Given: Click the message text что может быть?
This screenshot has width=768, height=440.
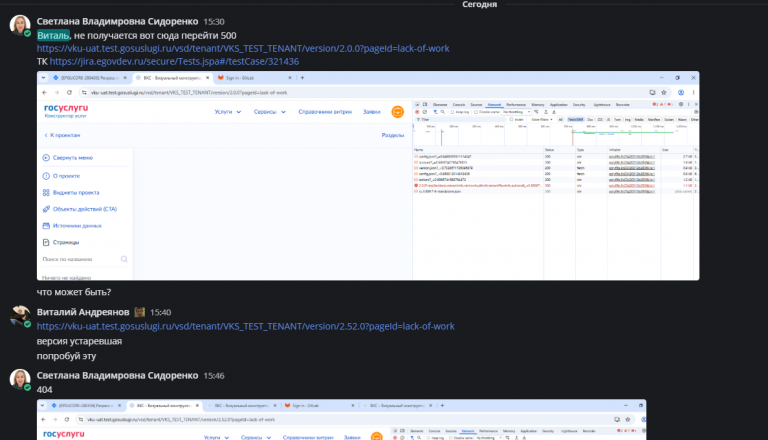Looking at the screenshot, I should point(74,292).
